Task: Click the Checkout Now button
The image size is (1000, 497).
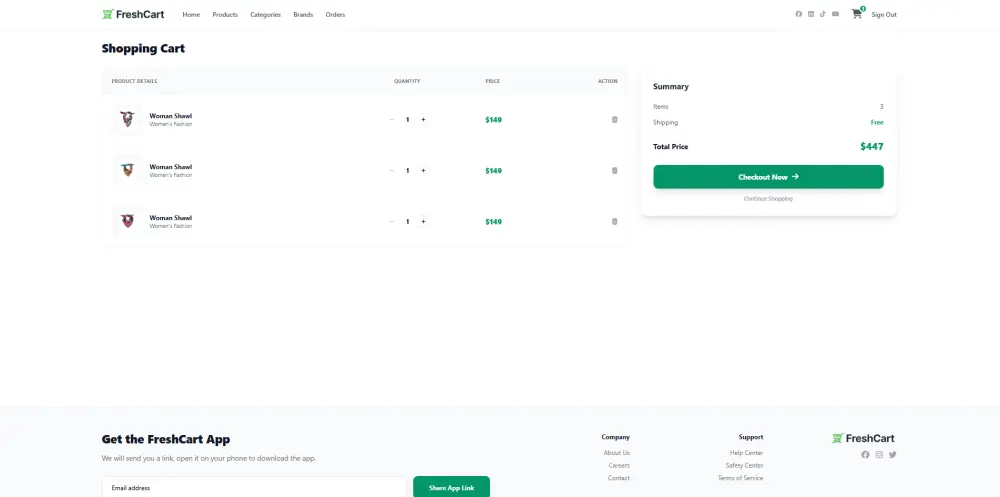Action: pyautogui.click(x=768, y=177)
